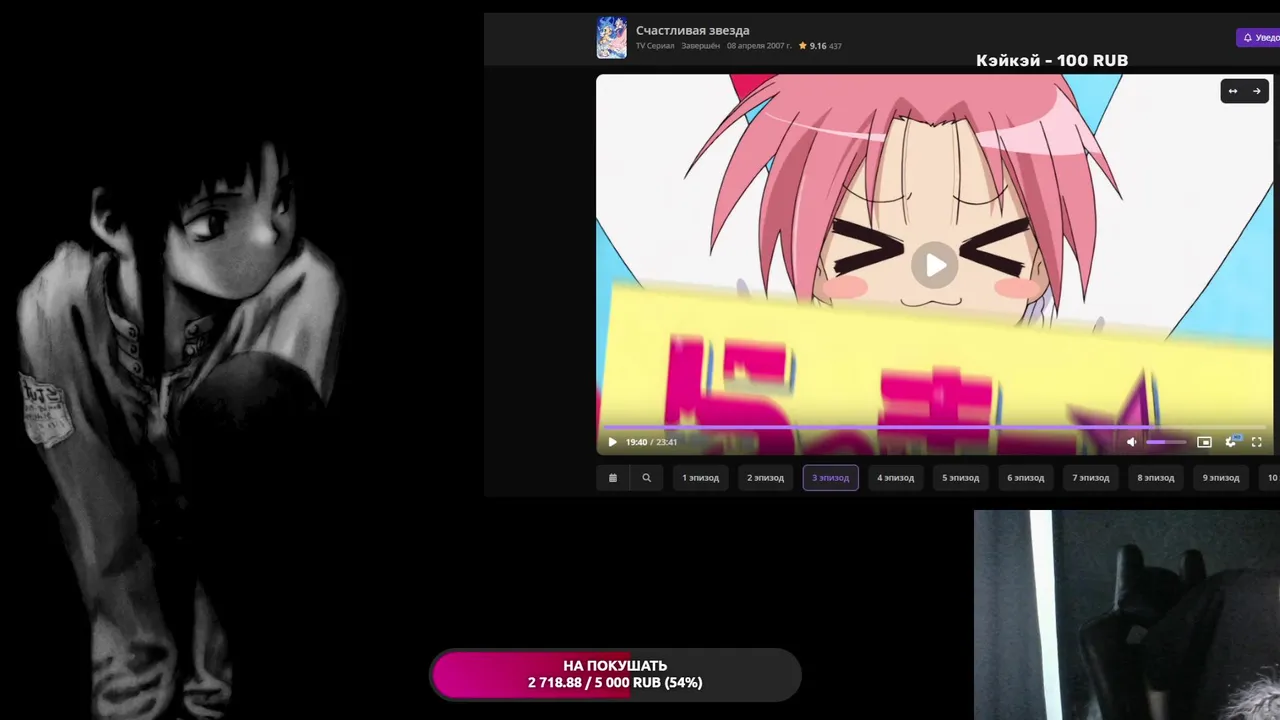This screenshot has height=720, width=1280.
Task: Open video quality settings gear
Action: (1231, 442)
